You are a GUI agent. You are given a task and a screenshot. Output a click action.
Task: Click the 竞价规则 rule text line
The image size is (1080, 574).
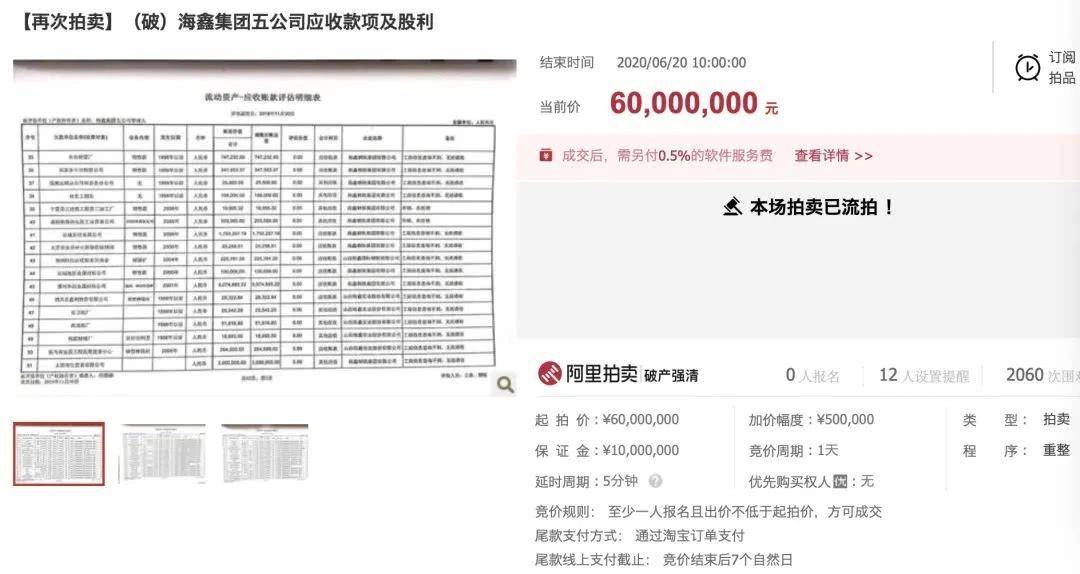pos(708,512)
